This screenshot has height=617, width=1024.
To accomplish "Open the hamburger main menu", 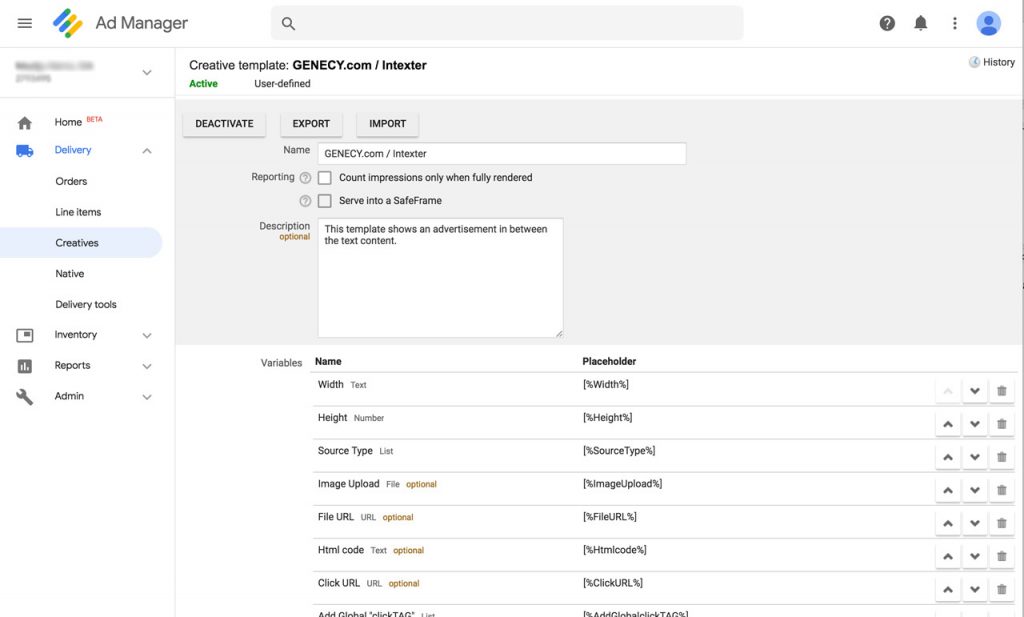I will [25, 24].
